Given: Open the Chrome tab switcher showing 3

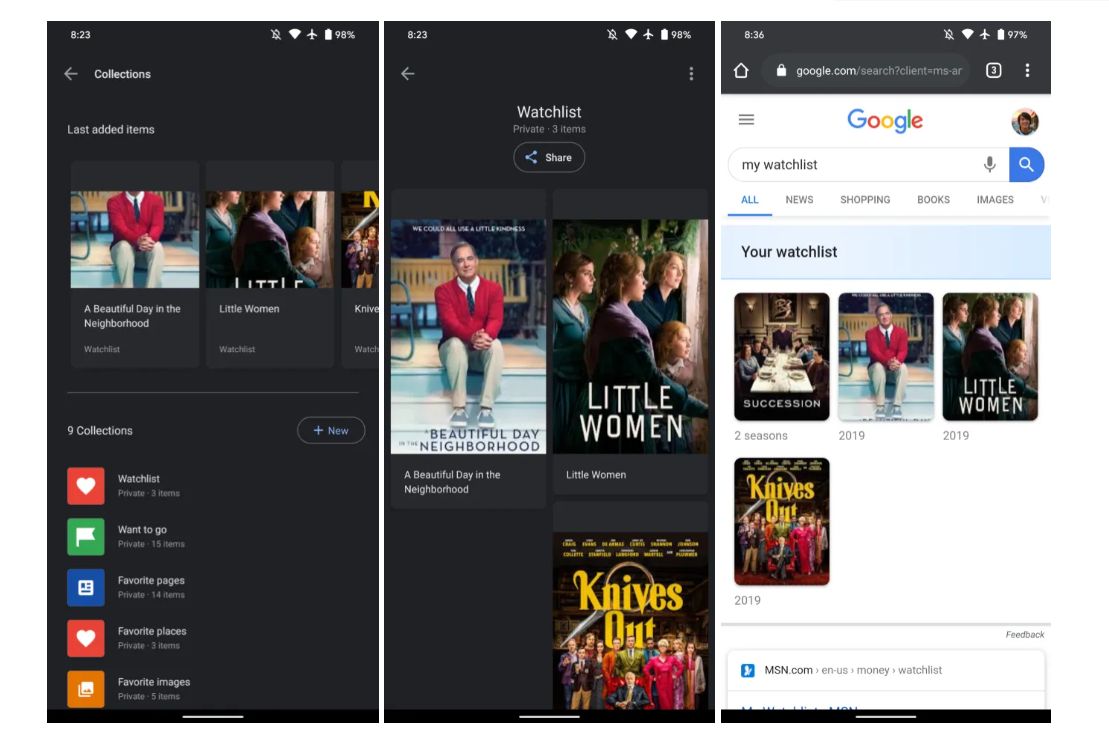Looking at the screenshot, I should (x=994, y=71).
